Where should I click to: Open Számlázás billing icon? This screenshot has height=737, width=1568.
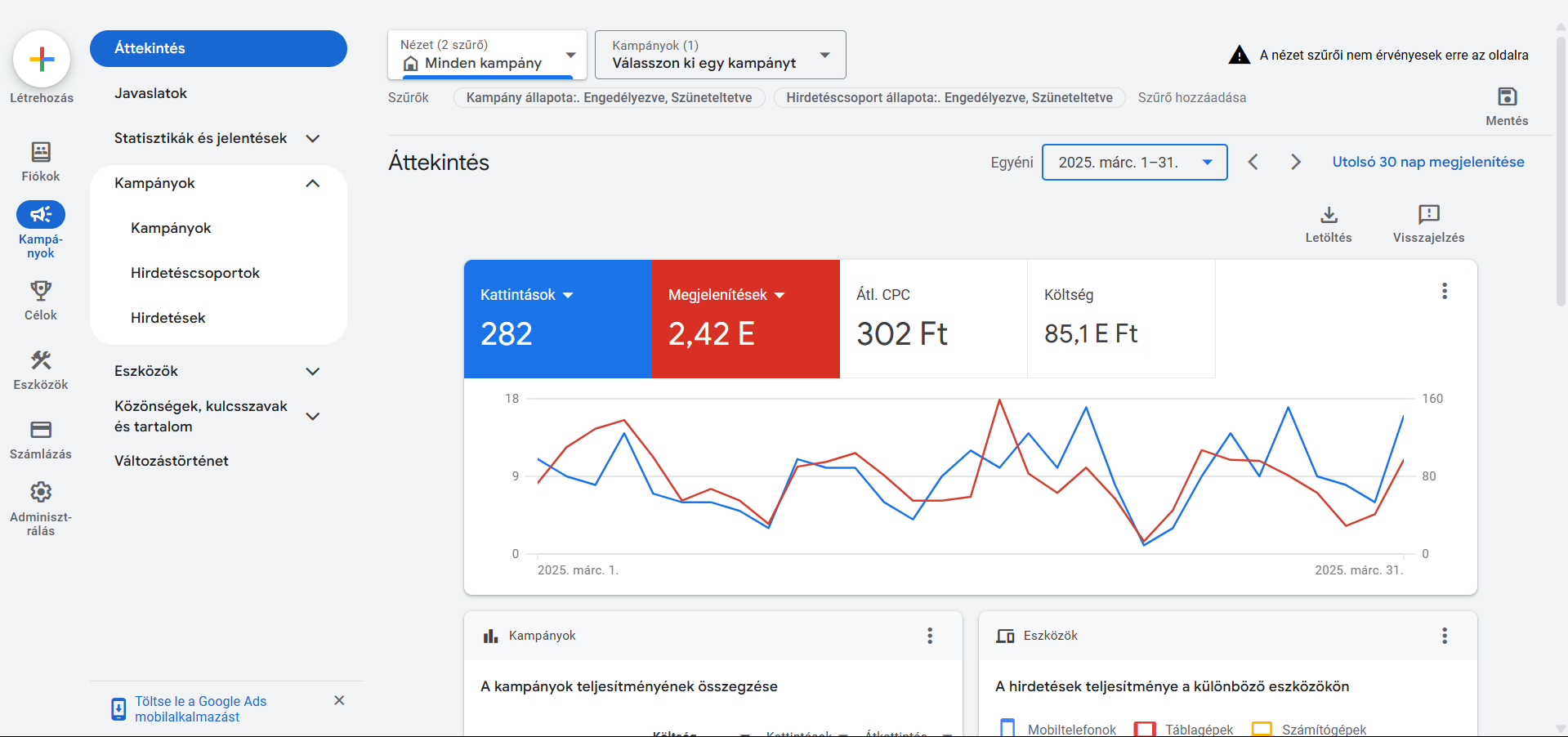[41, 430]
